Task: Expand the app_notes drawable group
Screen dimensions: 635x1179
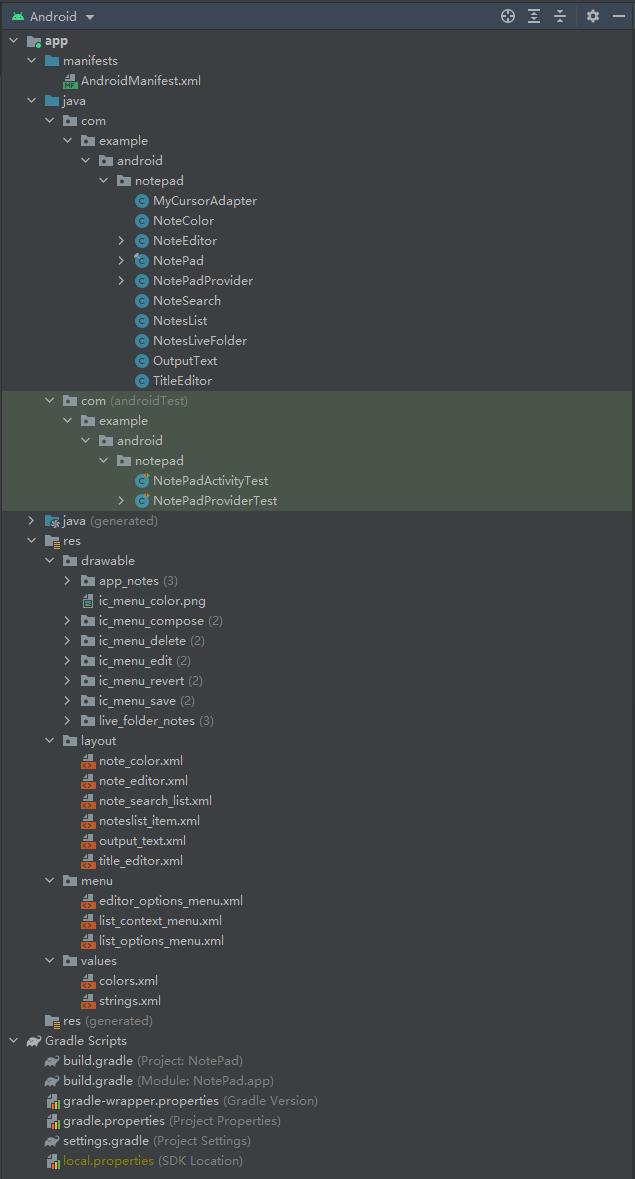Action: [x=66, y=580]
